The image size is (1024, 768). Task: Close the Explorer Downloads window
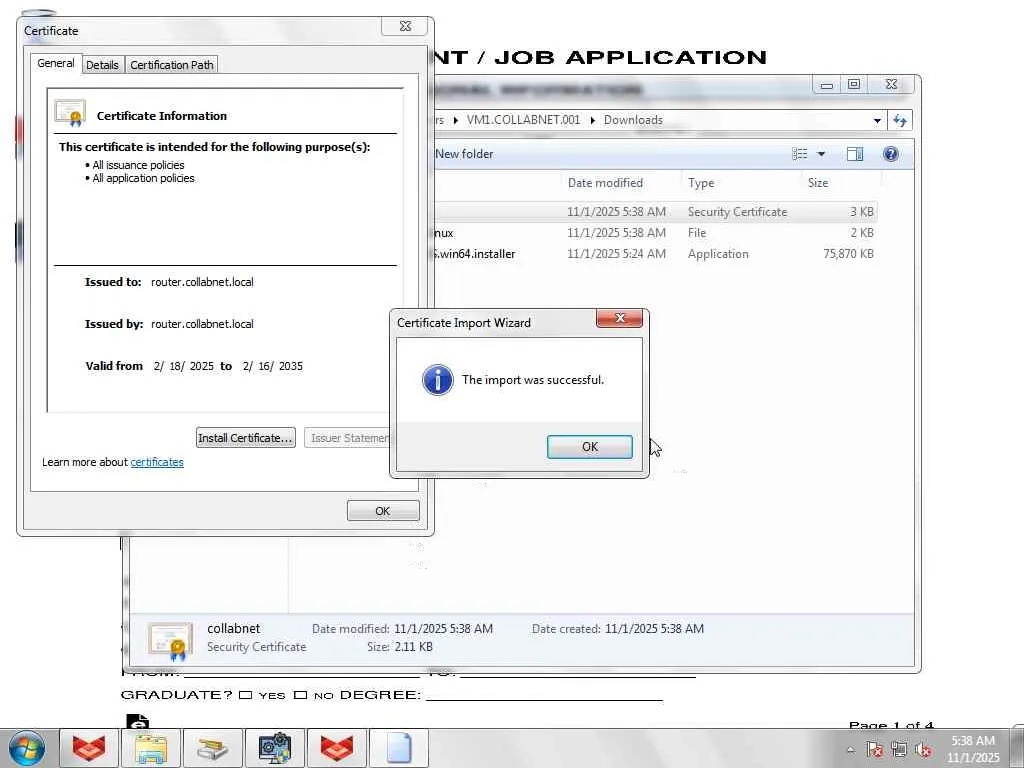(891, 84)
